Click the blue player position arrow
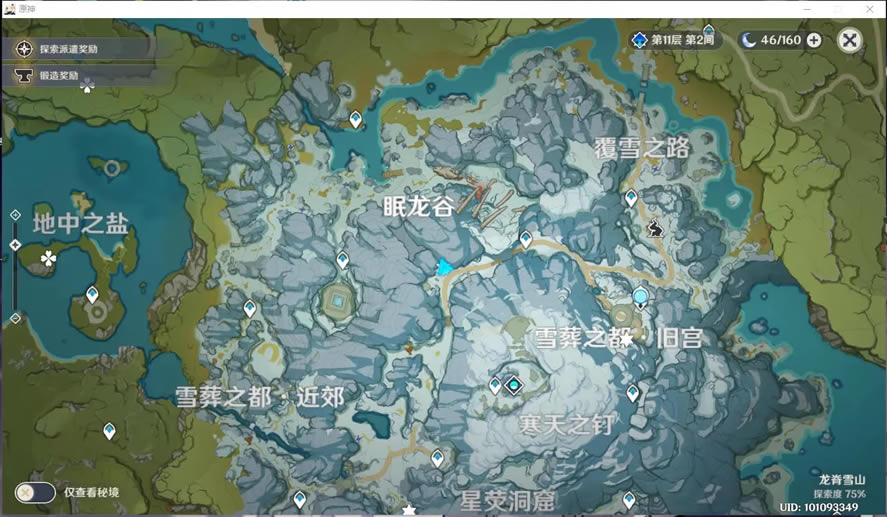This screenshot has width=887, height=517. click(444, 267)
